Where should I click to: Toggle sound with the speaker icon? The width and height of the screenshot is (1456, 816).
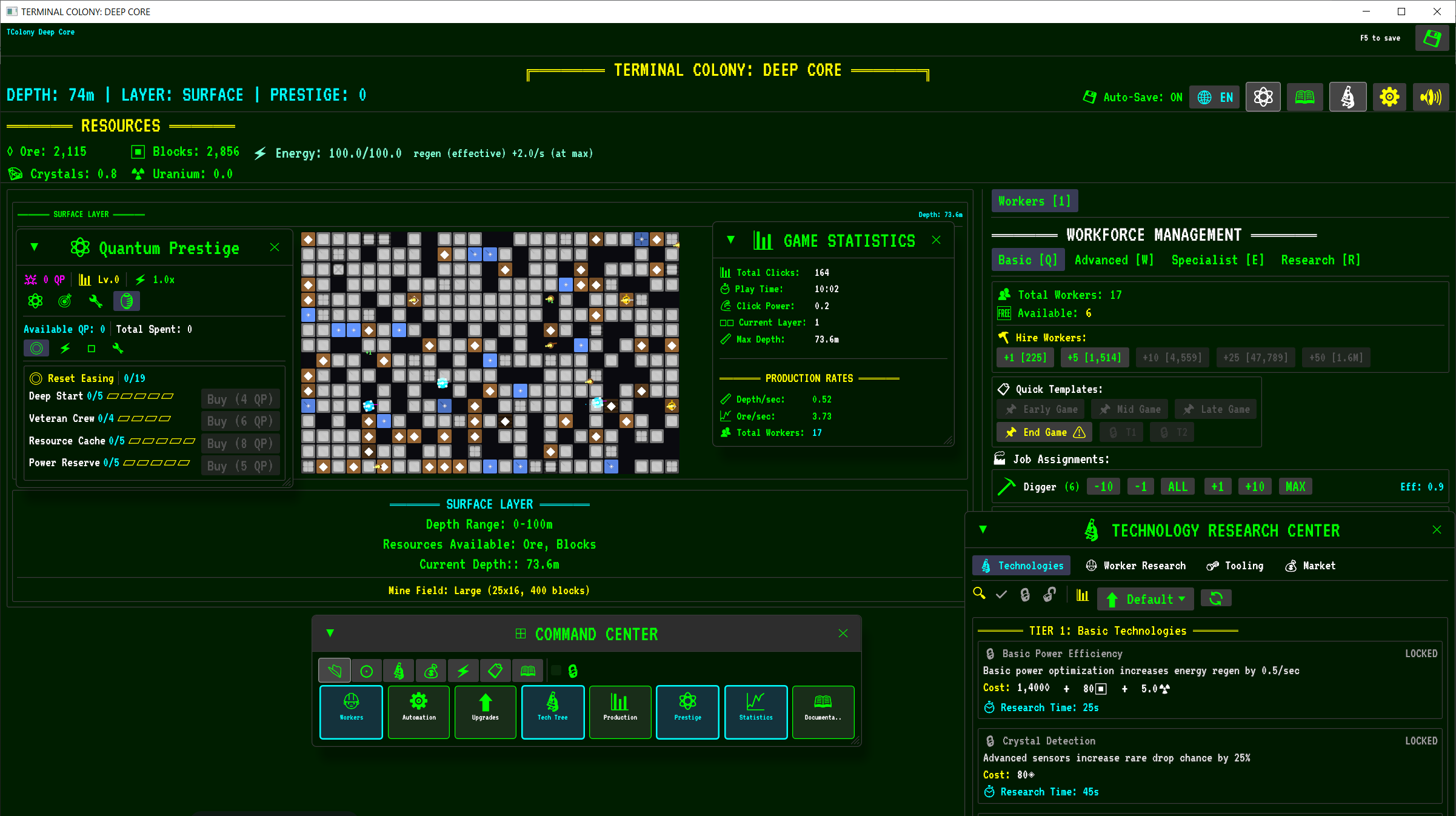(x=1431, y=97)
